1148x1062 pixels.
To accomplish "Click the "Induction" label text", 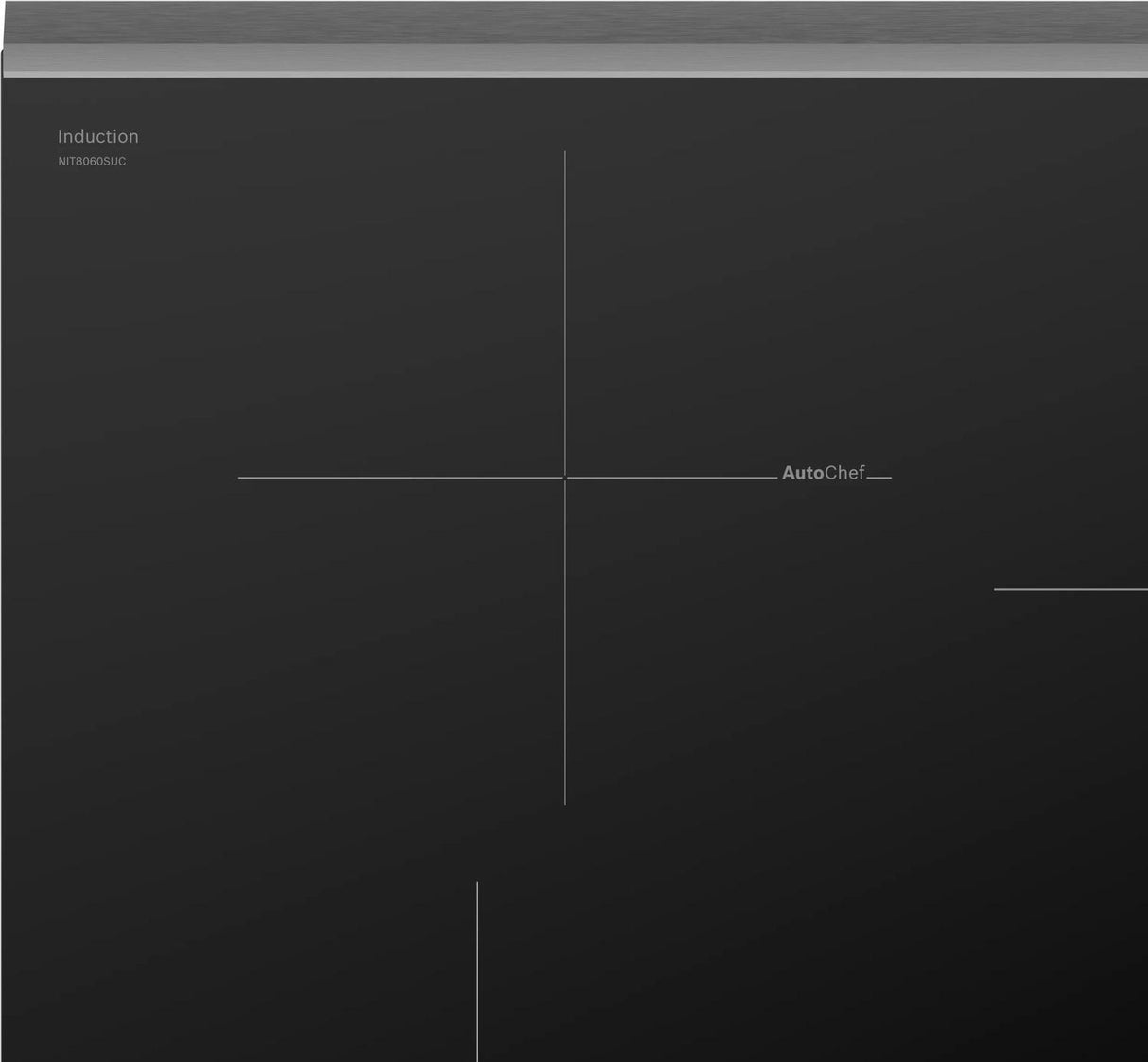I will pos(97,137).
